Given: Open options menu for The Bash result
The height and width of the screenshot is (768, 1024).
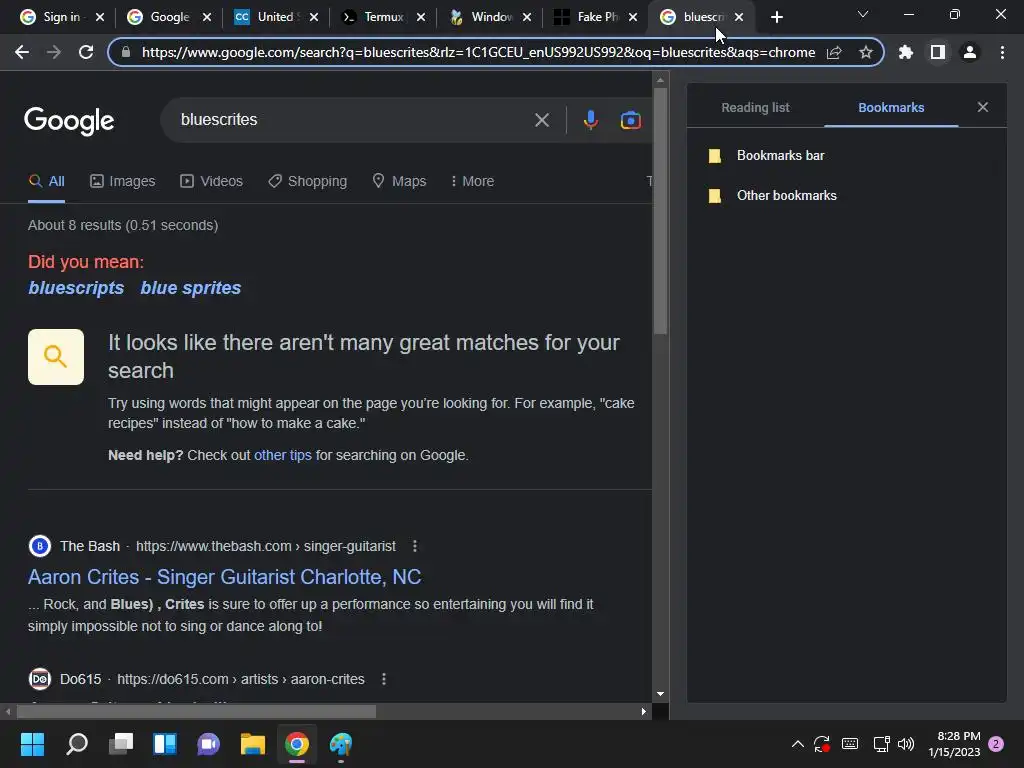Looking at the screenshot, I should point(415,546).
